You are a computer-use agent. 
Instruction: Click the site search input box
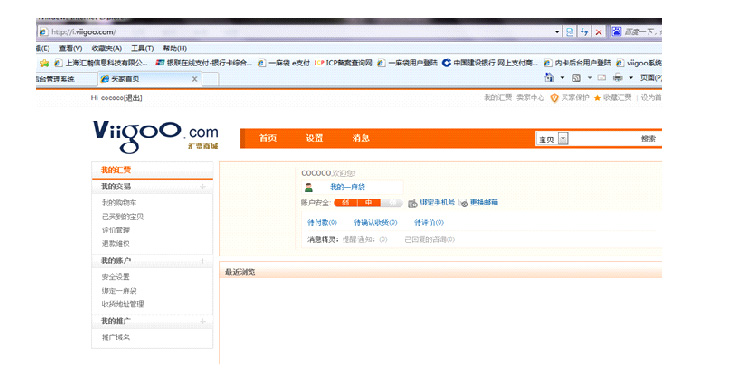click(603, 139)
